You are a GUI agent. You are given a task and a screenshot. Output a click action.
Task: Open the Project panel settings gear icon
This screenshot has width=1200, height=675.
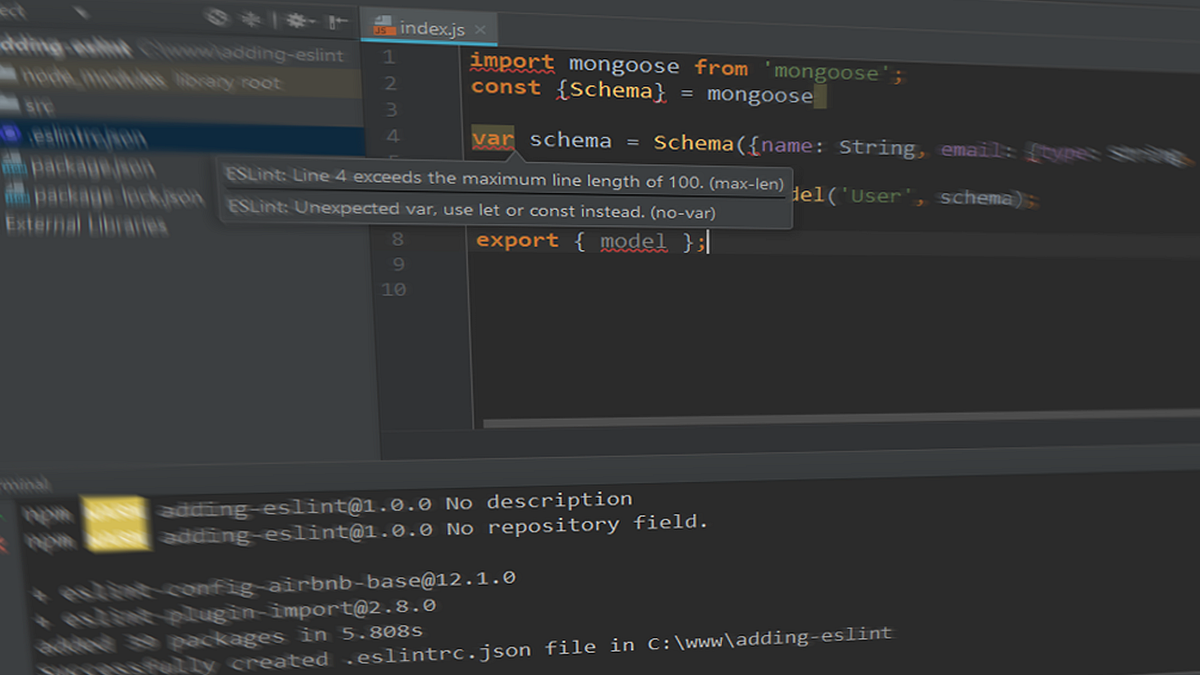[296, 19]
